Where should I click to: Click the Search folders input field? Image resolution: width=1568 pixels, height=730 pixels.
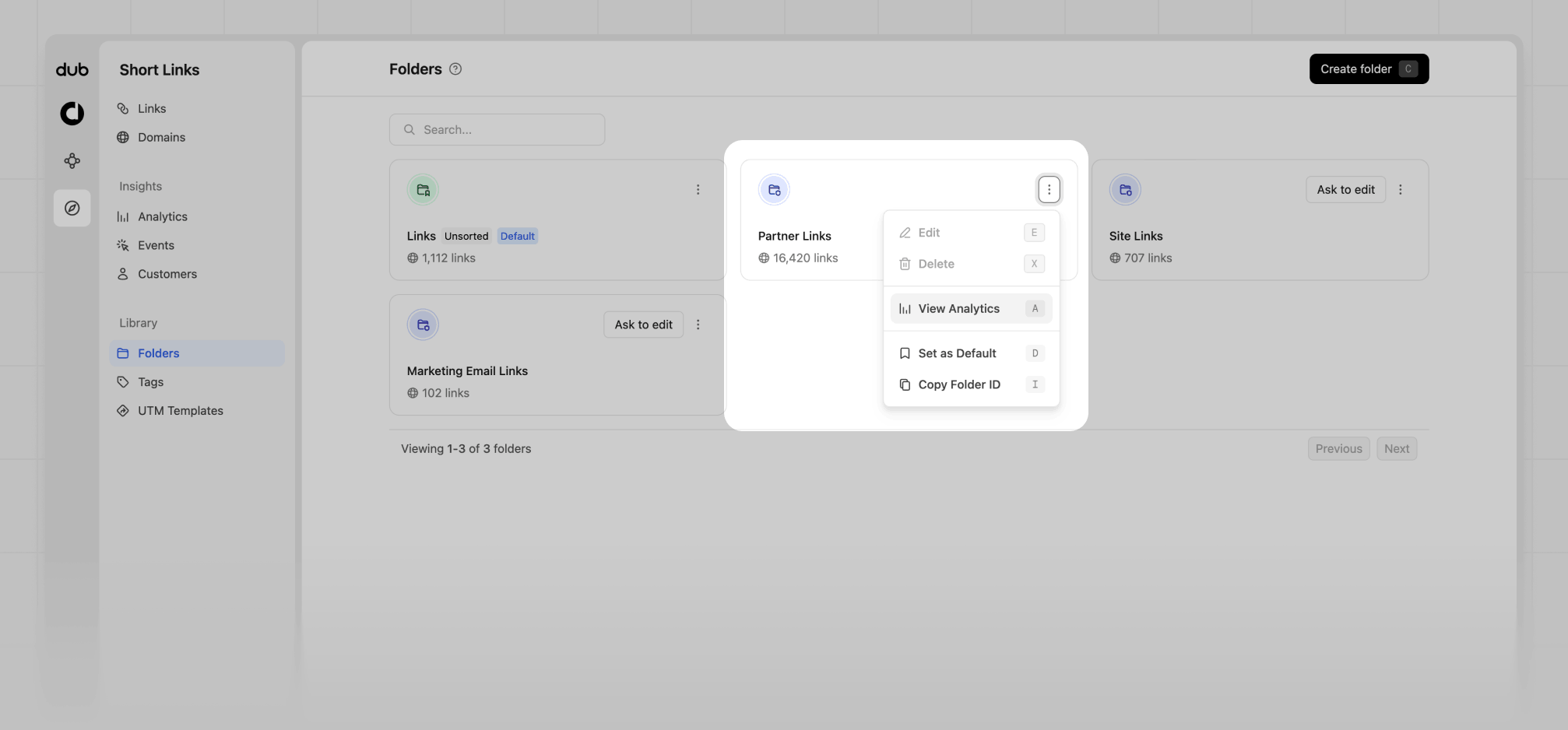pyautogui.click(x=497, y=130)
